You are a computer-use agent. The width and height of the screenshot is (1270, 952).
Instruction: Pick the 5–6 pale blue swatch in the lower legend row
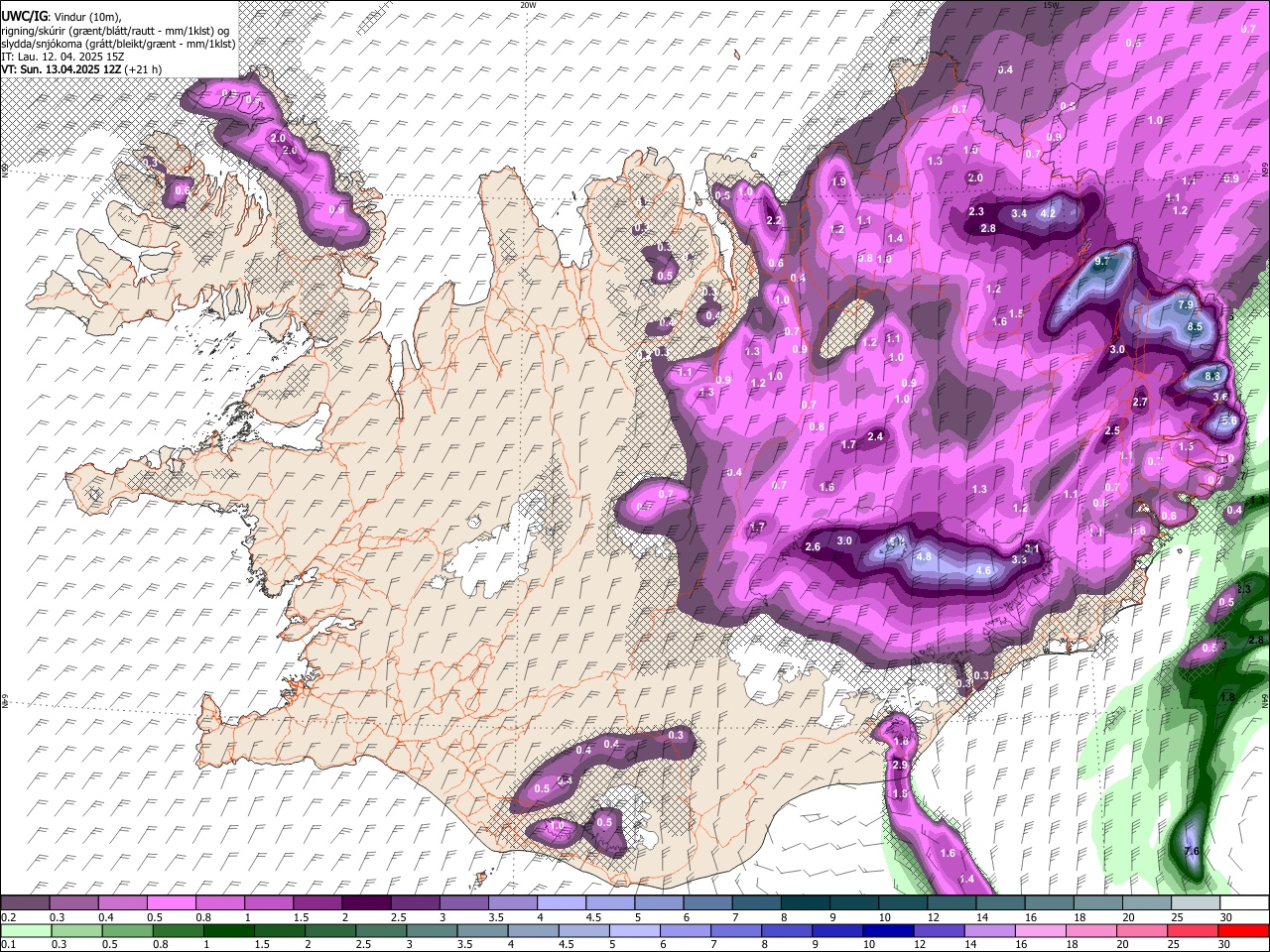[x=635, y=930]
